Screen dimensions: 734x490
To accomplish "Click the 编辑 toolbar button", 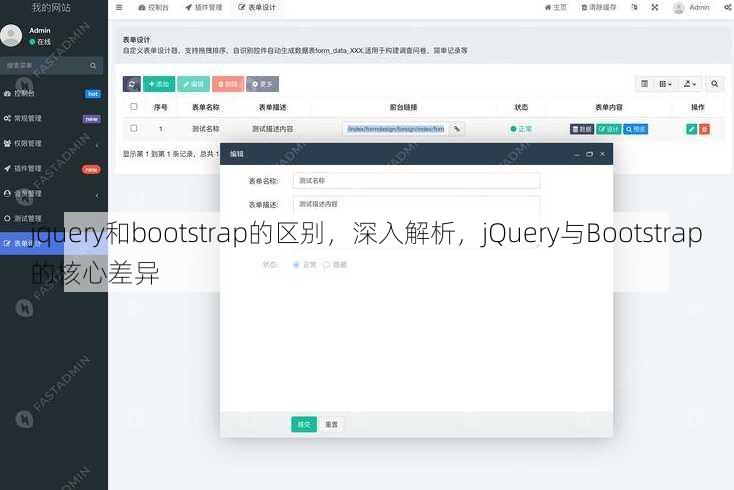I will click(193, 84).
